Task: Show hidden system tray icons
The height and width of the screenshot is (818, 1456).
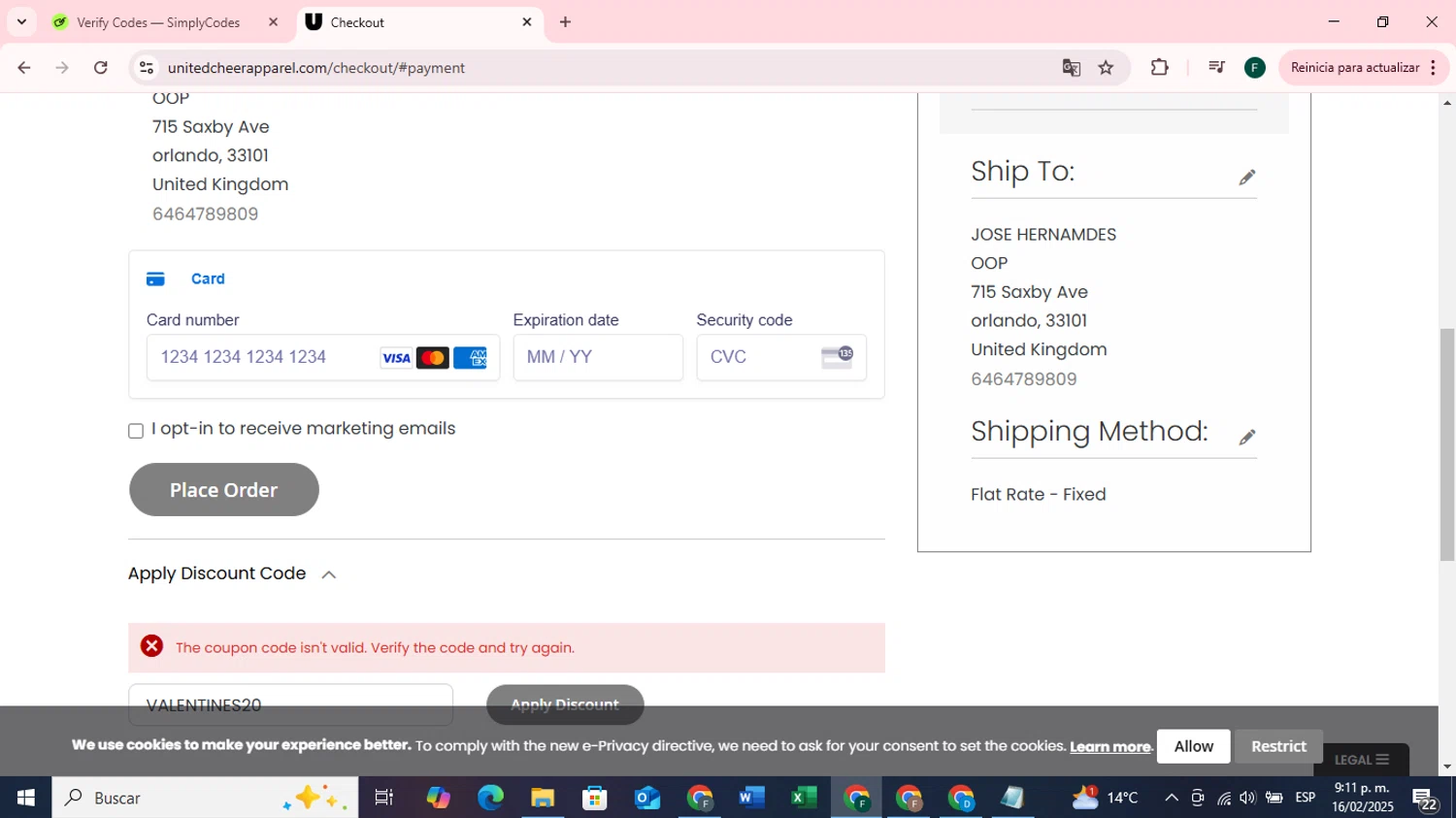Action: click(x=1172, y=798)
